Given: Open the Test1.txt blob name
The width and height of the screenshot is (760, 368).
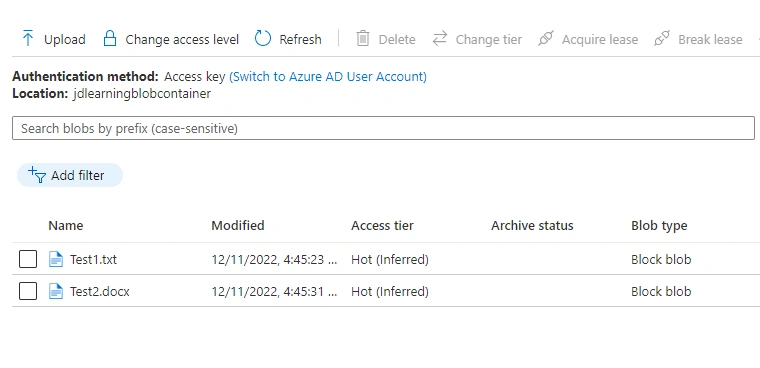Looking at the screenshot, I should coord(94,259).
